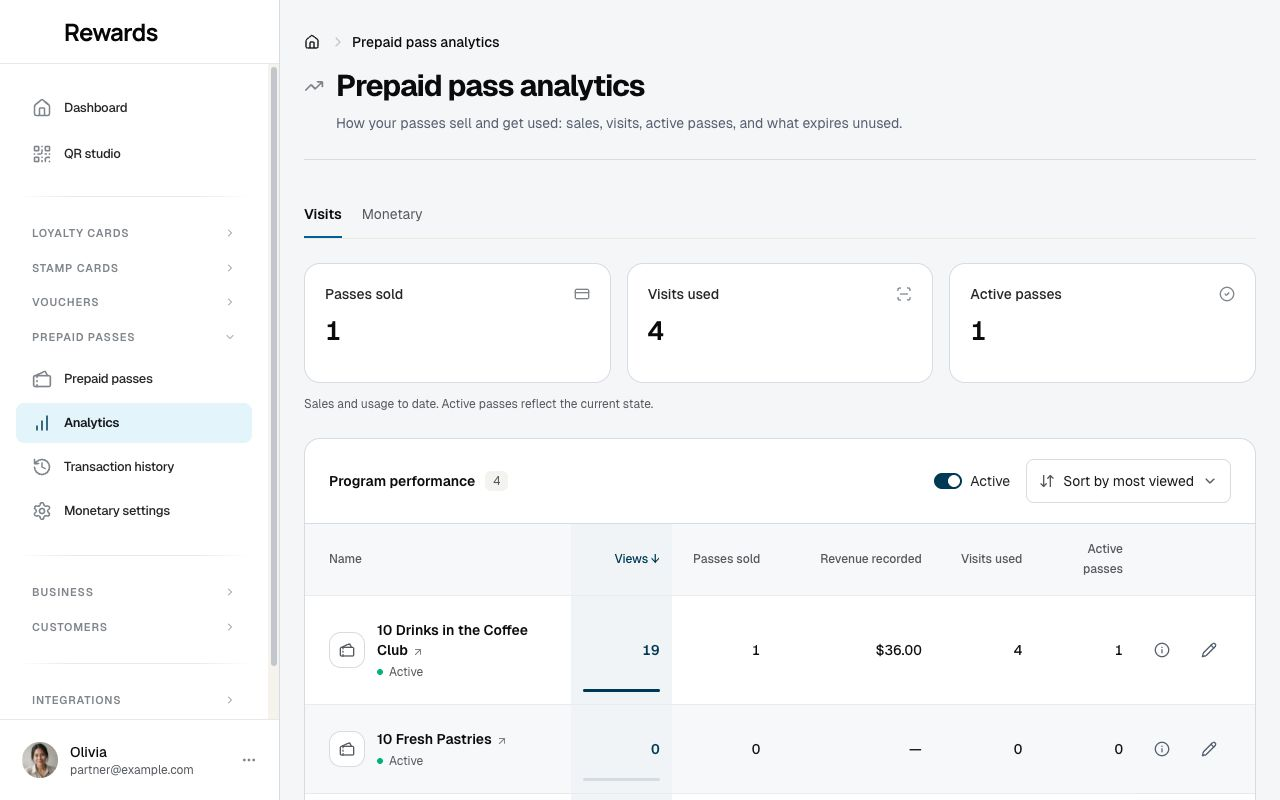The width and height of the screenshot is (1280, 800).
Task: Click the Revenue recorded column header
Action: click(x=871, y=559)
